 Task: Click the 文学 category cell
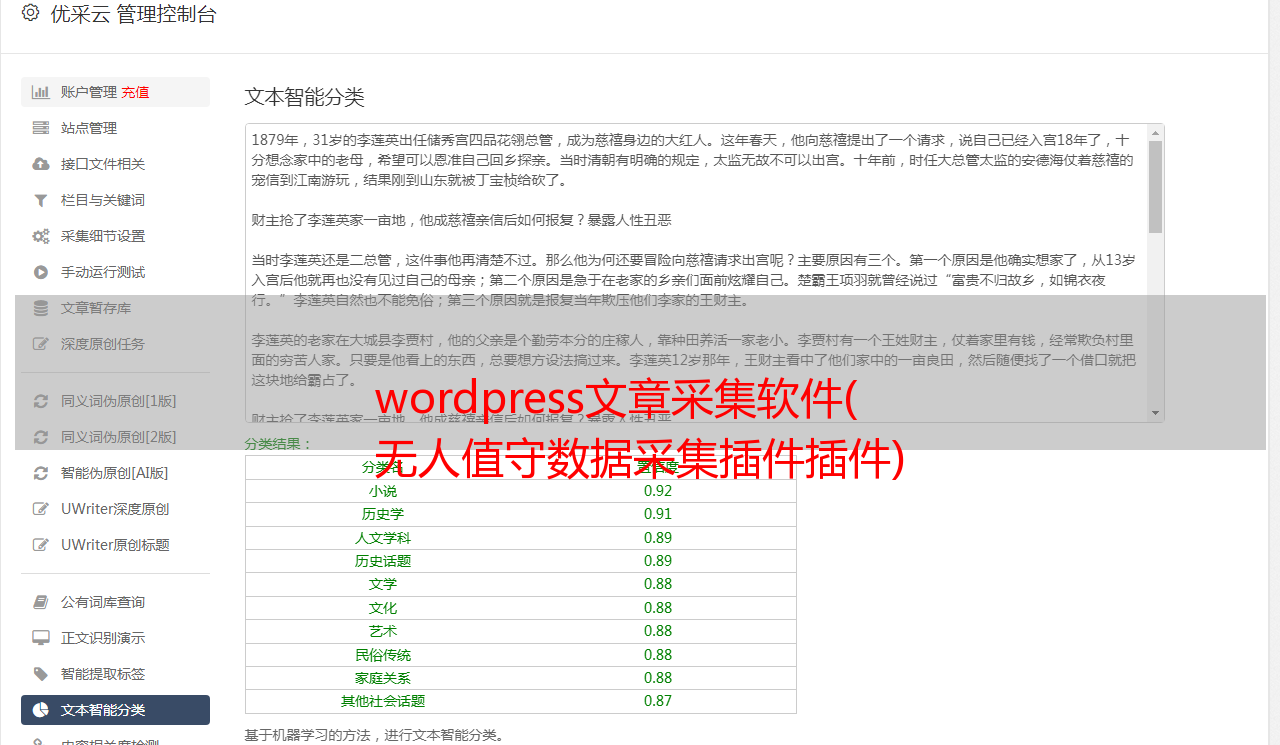[383, 584]
